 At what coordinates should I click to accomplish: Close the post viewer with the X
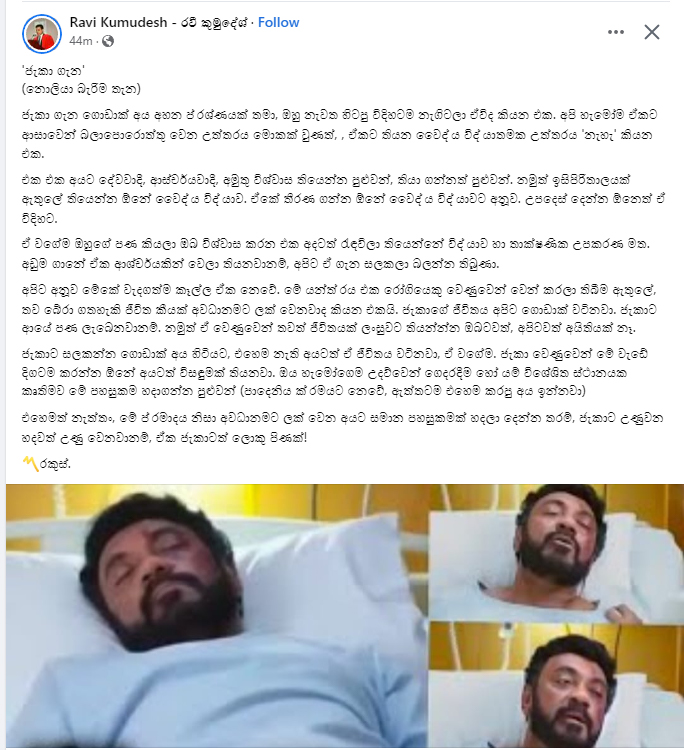(x=651, y=32)
